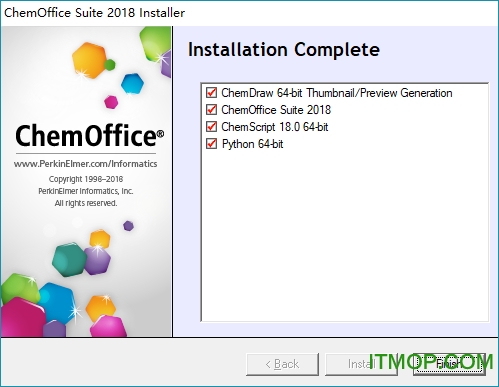
Task: Click the teal hexagon in lower banner
Action: coord(70,260)
